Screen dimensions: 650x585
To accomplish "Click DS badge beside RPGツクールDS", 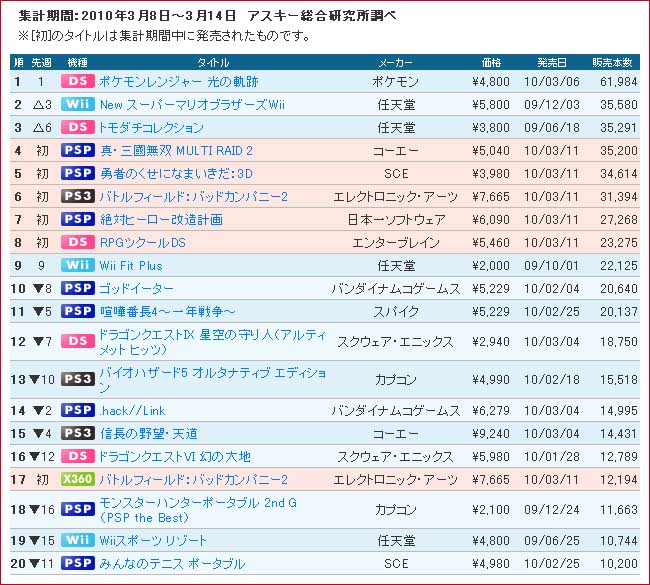I will coord(78,242).
